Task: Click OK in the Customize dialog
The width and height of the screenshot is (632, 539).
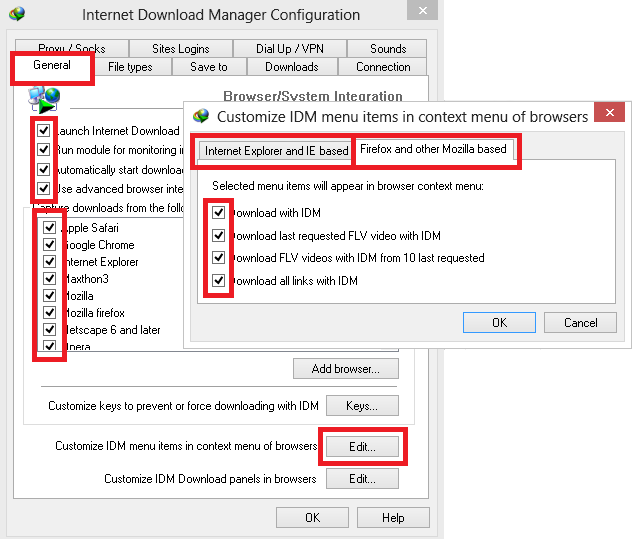Action: pos(499,323)
